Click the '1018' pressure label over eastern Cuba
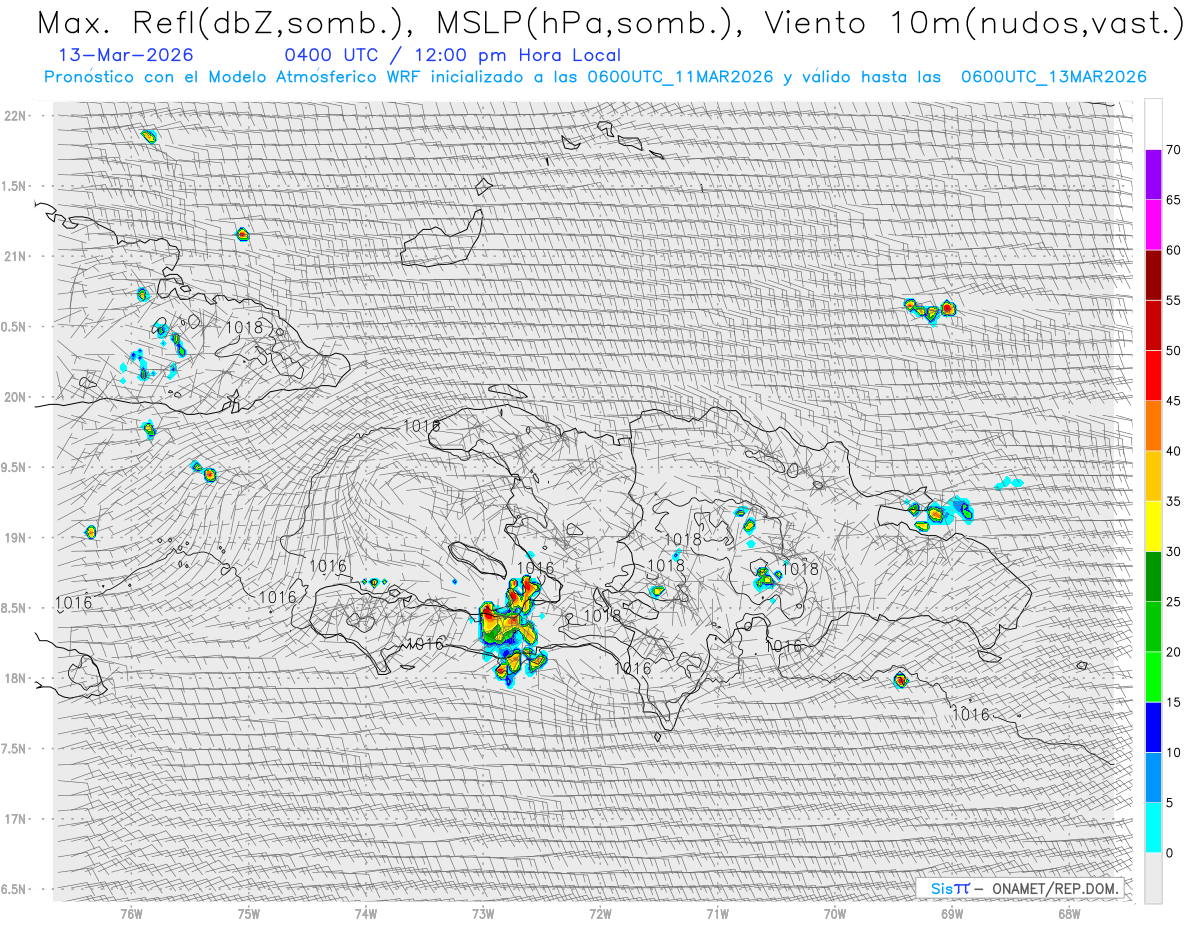Viewport: 1200px width, 927px height. click(x=244, y=327)
